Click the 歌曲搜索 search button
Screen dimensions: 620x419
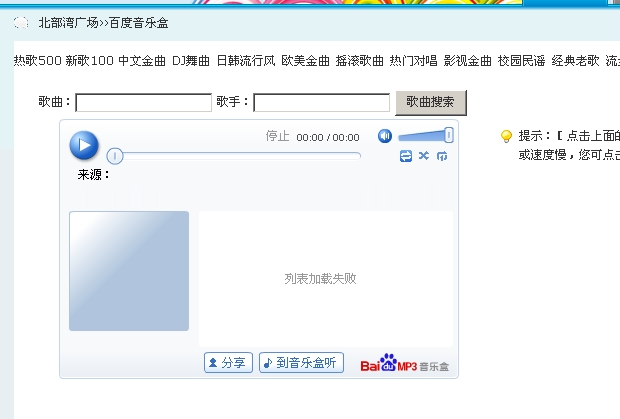[431, 103]
